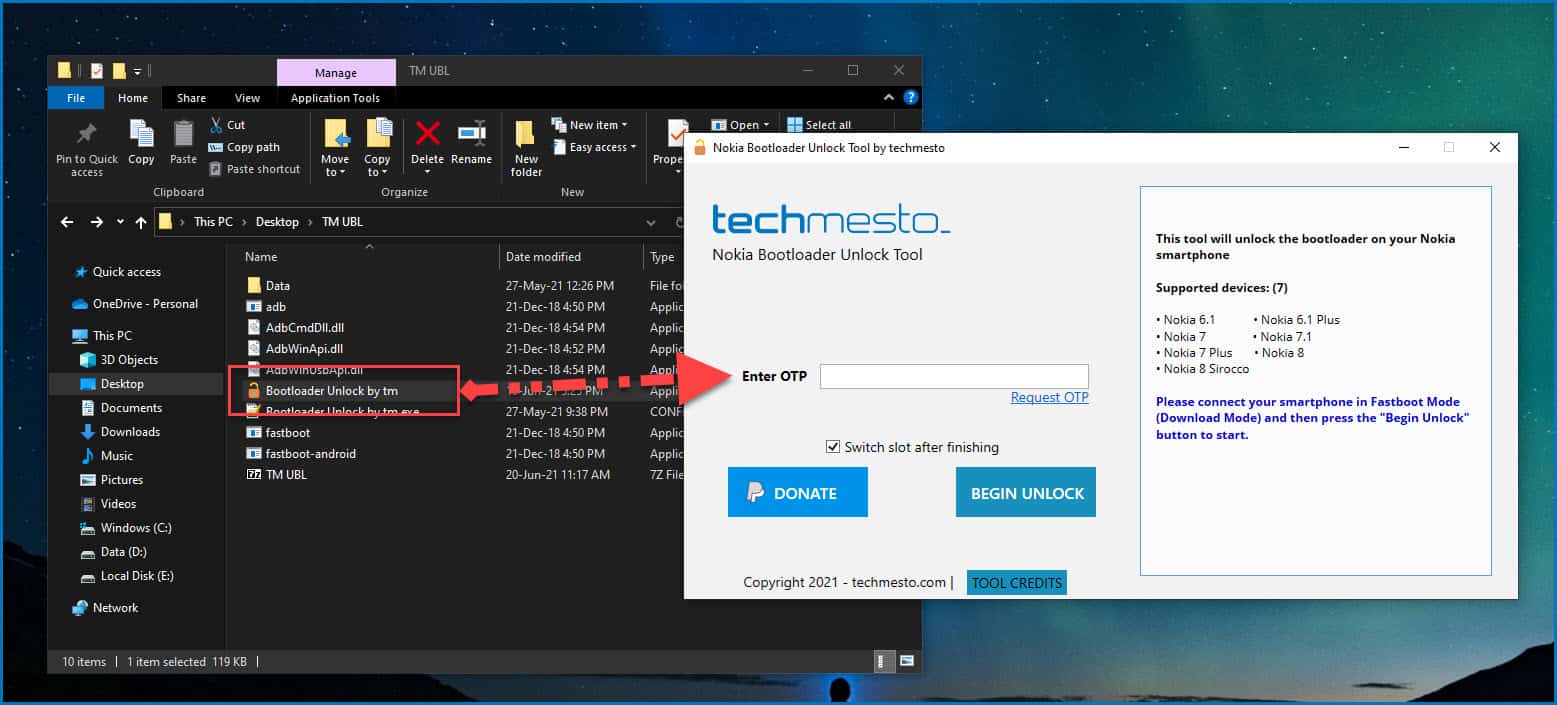Image resolution: width=1557 pixels, height=705 pixels.
Task: Click the BEGIN UNLOCK button
Action: [1026, 492]
